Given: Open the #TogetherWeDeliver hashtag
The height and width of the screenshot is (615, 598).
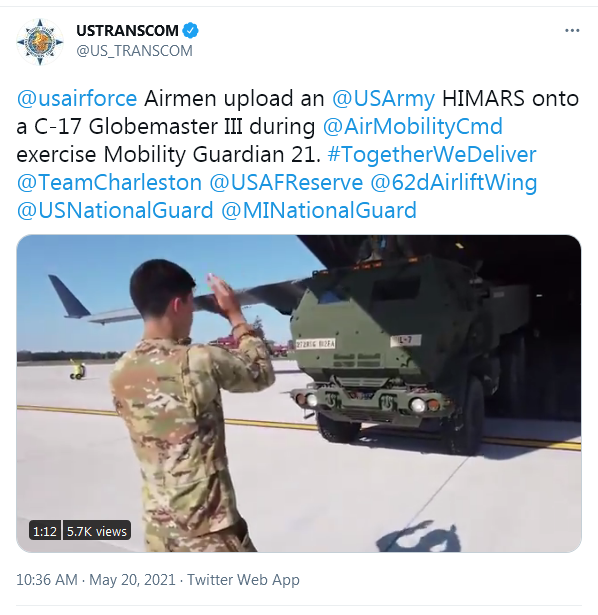Looking at the screenshot, I should click(432, 154).
